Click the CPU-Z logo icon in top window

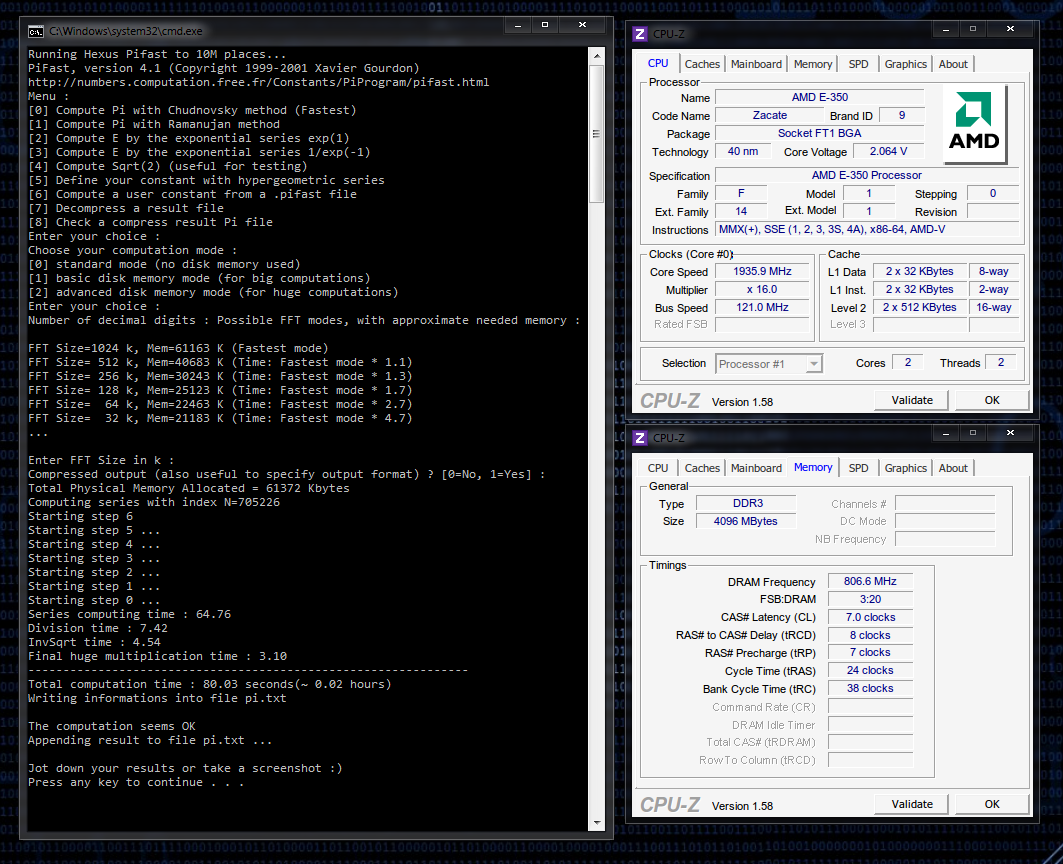(x=639, y=34)
